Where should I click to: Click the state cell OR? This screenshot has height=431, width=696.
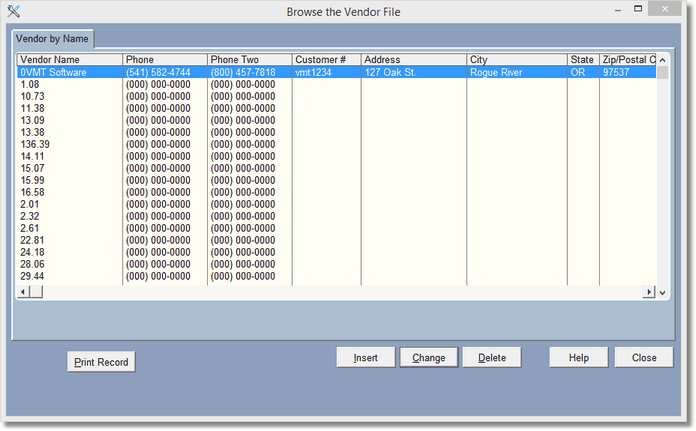pos(578,72)
